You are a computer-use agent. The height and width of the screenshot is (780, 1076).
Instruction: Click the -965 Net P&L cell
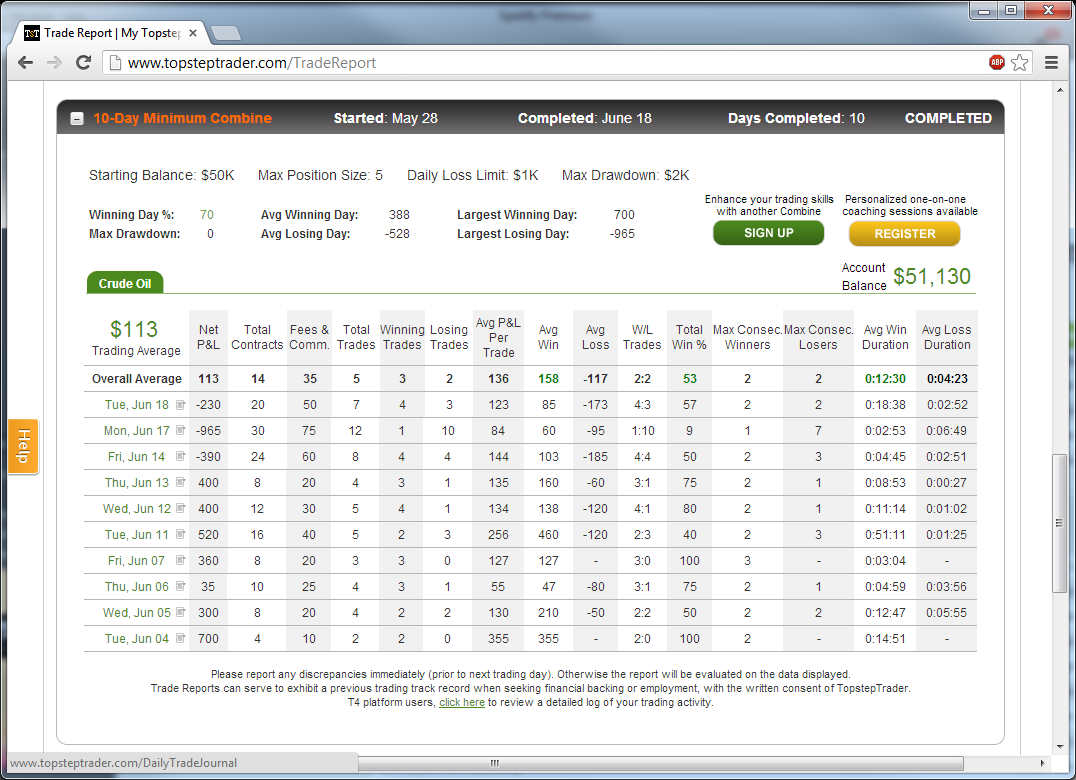[x=209, y=431]
